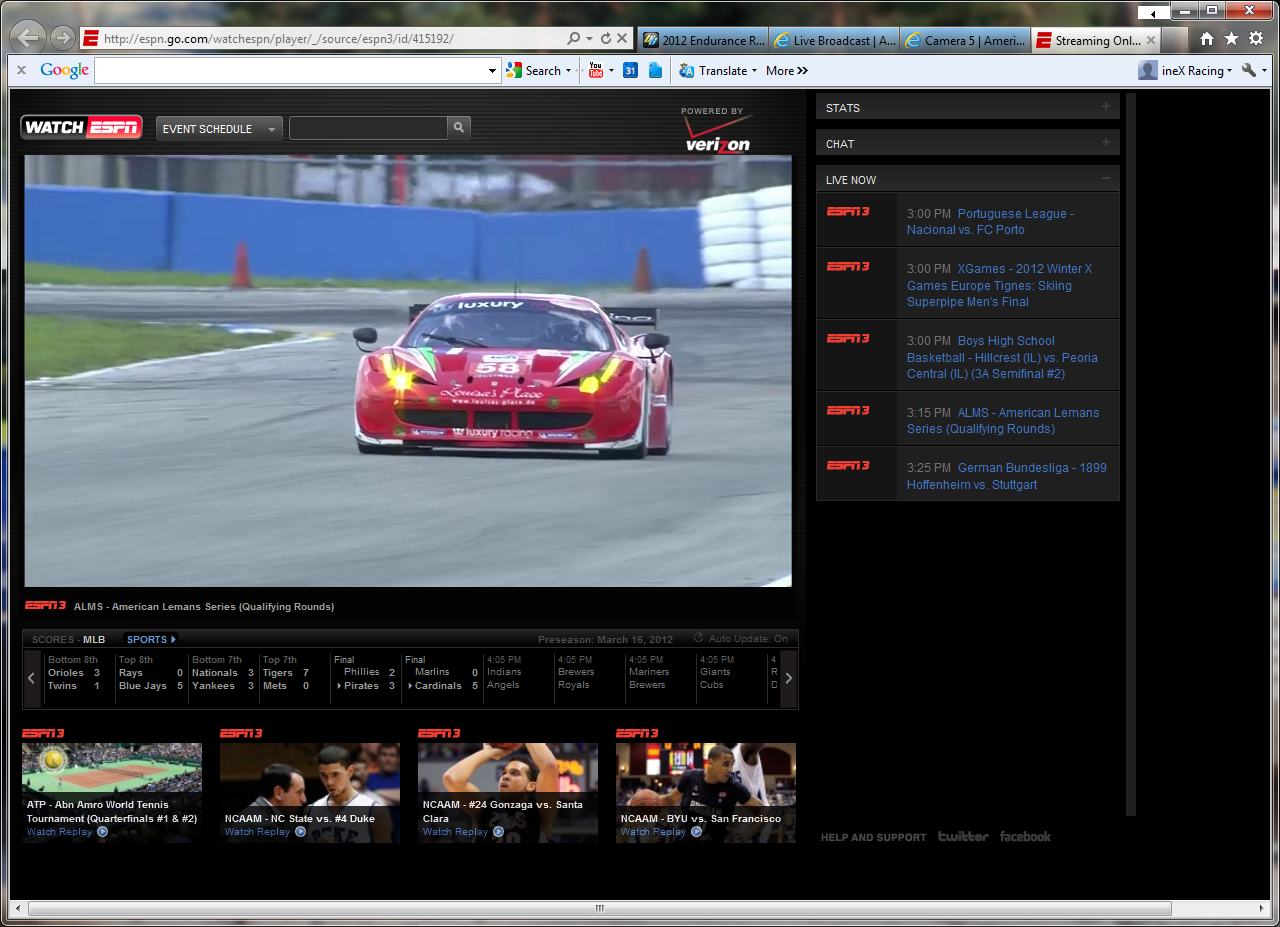
Task: Stop loading with the address bar X icon
Action: [622, 39]
